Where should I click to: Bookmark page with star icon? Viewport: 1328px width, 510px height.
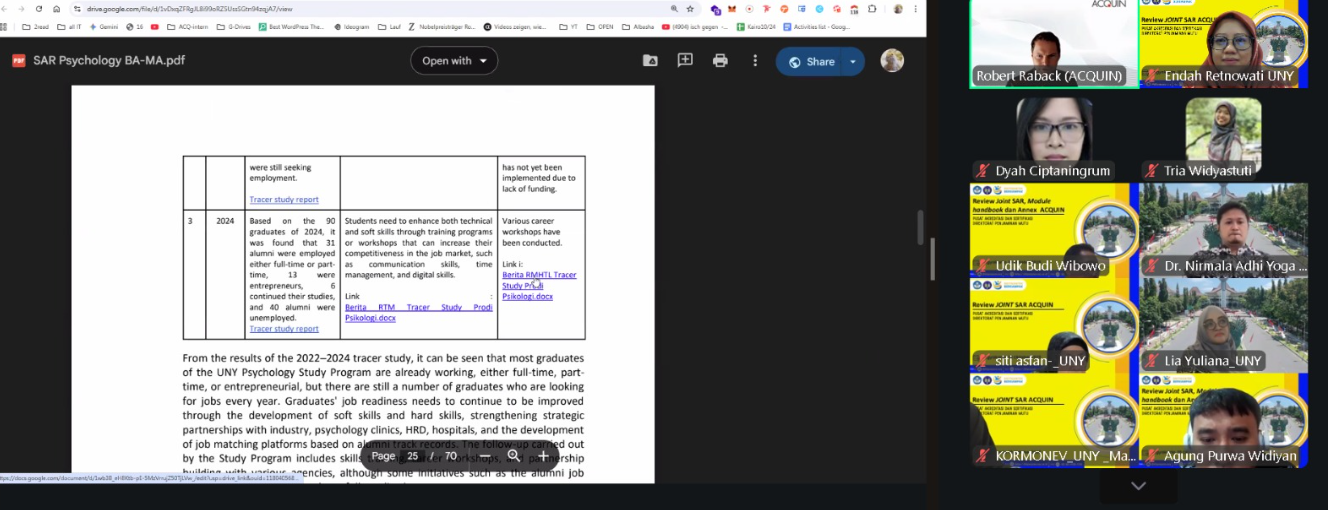(690, 9)
